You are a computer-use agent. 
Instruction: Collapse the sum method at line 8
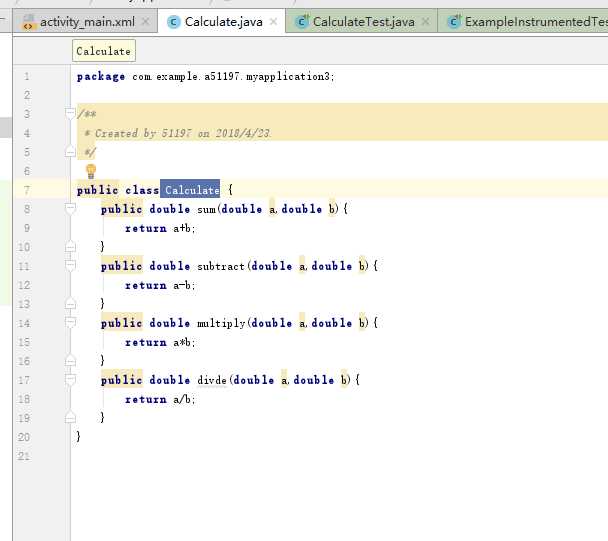point(70,209)
